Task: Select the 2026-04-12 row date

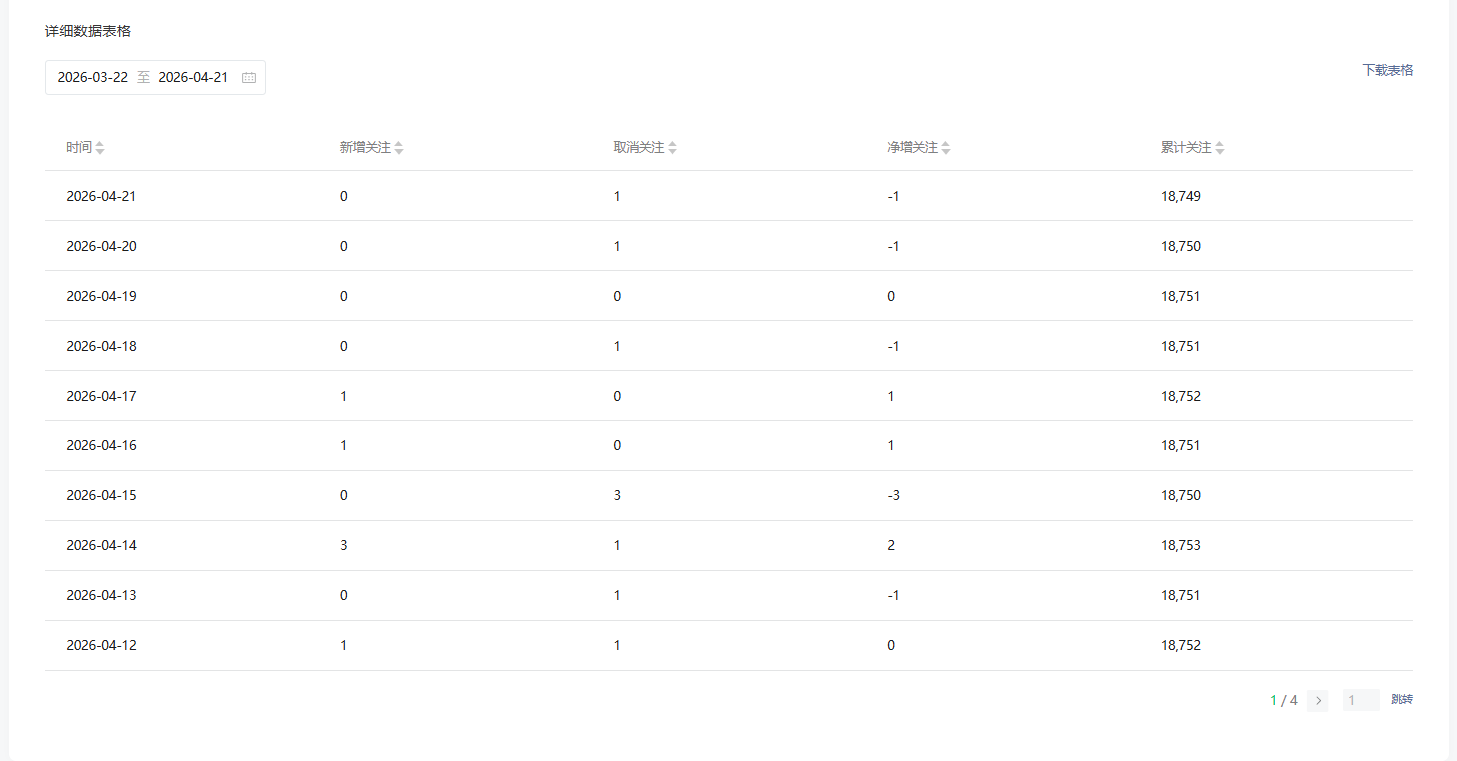Action: pyautogui.click(x=101, y=646)
